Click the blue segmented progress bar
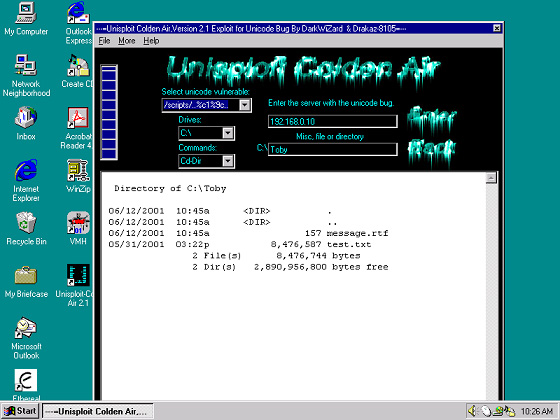 109,112
